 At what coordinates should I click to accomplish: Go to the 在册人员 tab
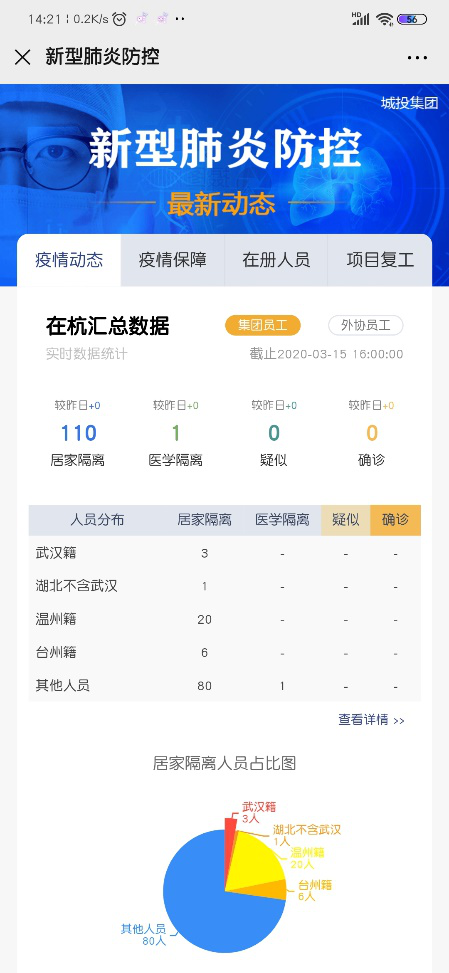(276, 260)
